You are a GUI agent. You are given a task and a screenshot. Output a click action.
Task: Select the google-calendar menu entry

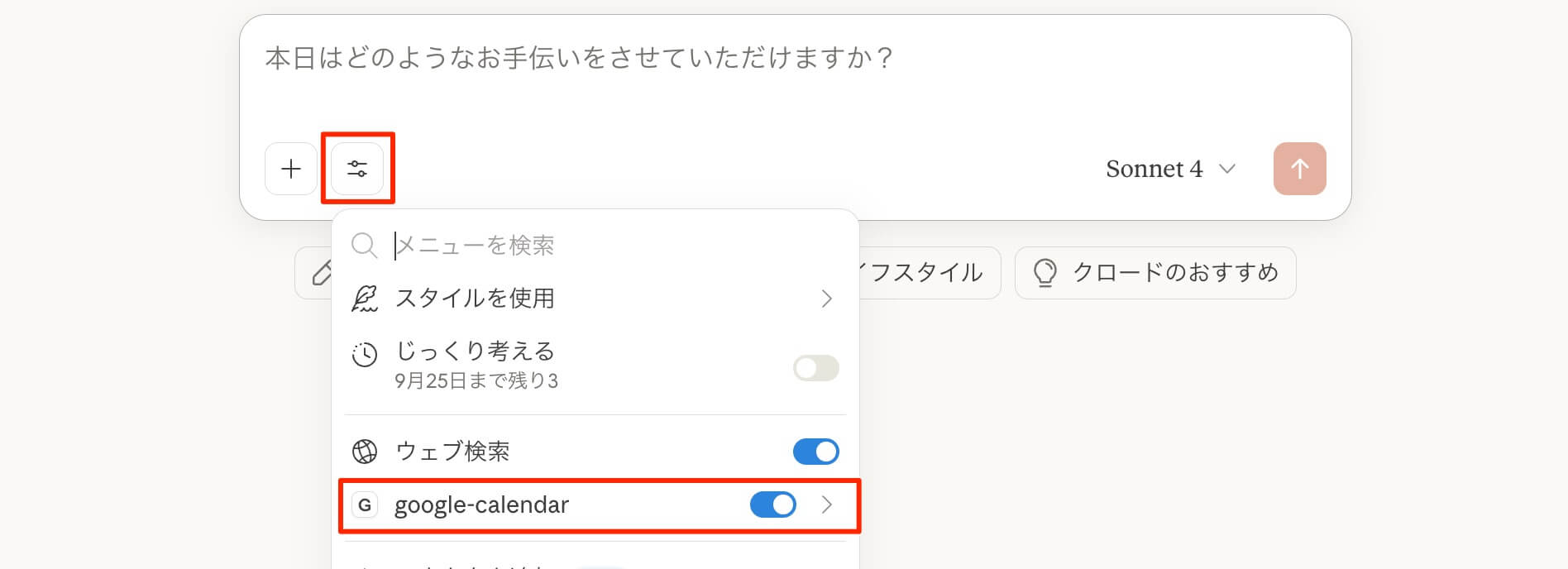click(x=481, y=504)
